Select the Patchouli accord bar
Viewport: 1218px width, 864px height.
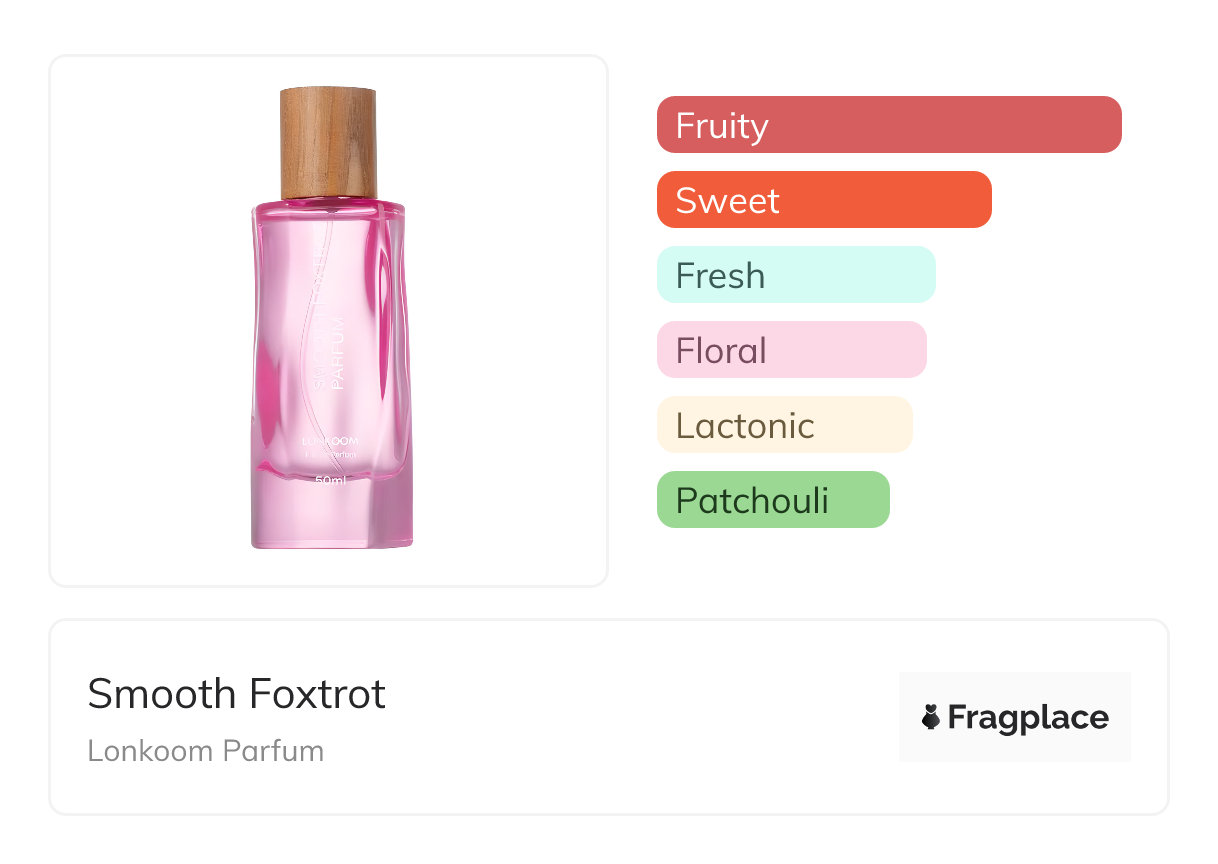pyautogui.click(x=772, y=500)
